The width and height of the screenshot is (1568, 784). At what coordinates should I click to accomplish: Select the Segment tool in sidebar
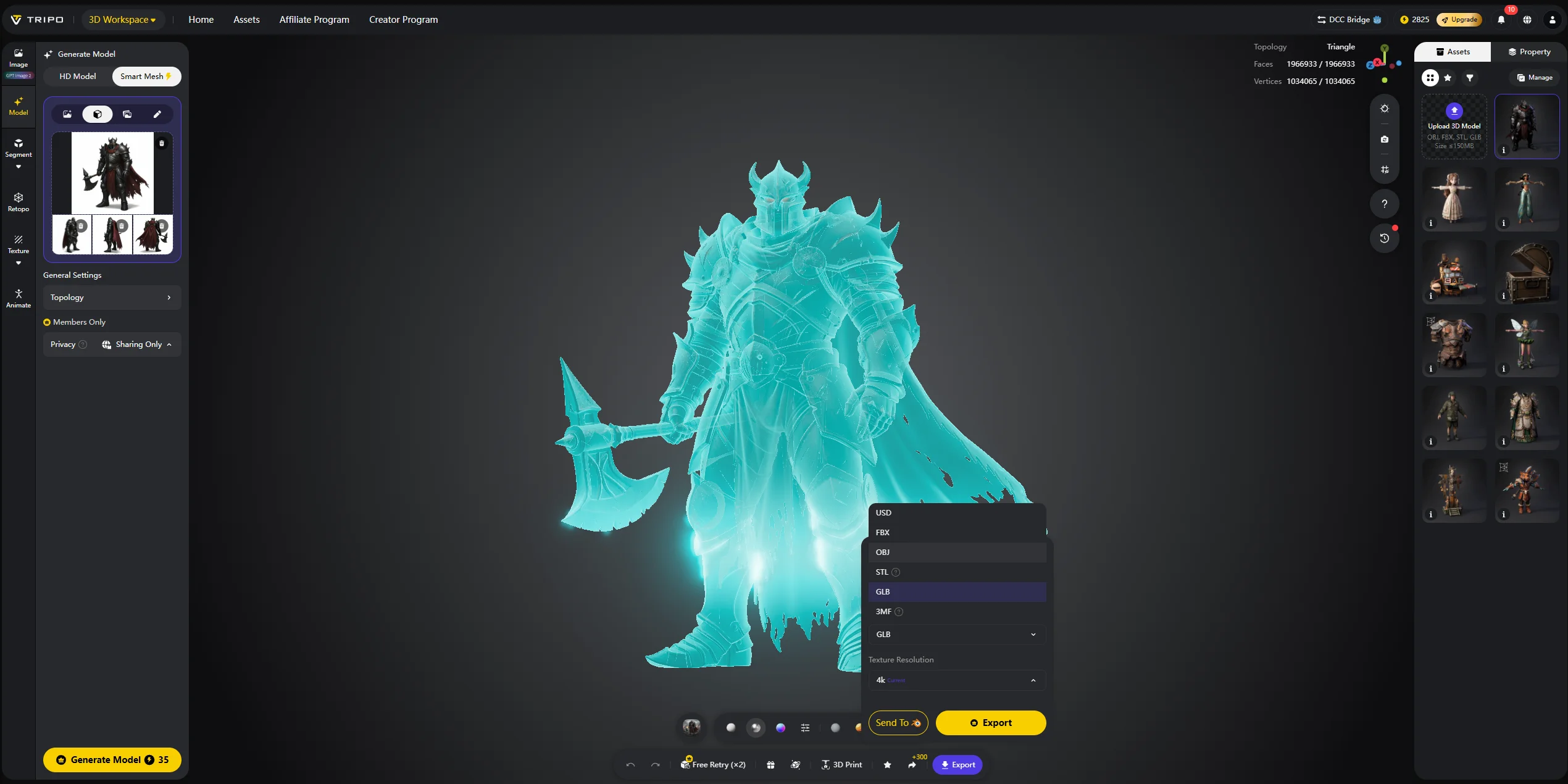tap(19, 148)
